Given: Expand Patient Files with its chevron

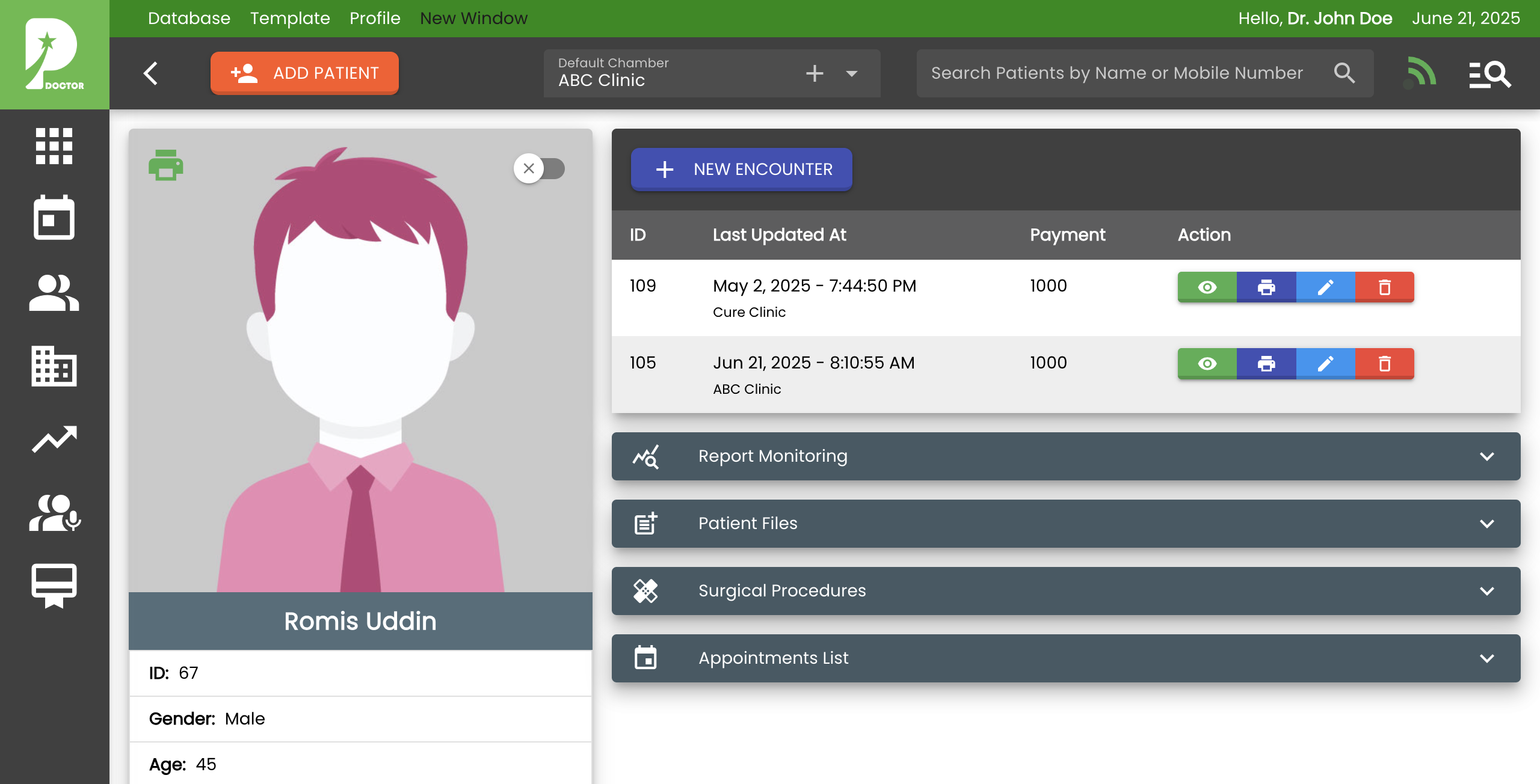Looking at the screenshot, I should (x=1487, y=524).
